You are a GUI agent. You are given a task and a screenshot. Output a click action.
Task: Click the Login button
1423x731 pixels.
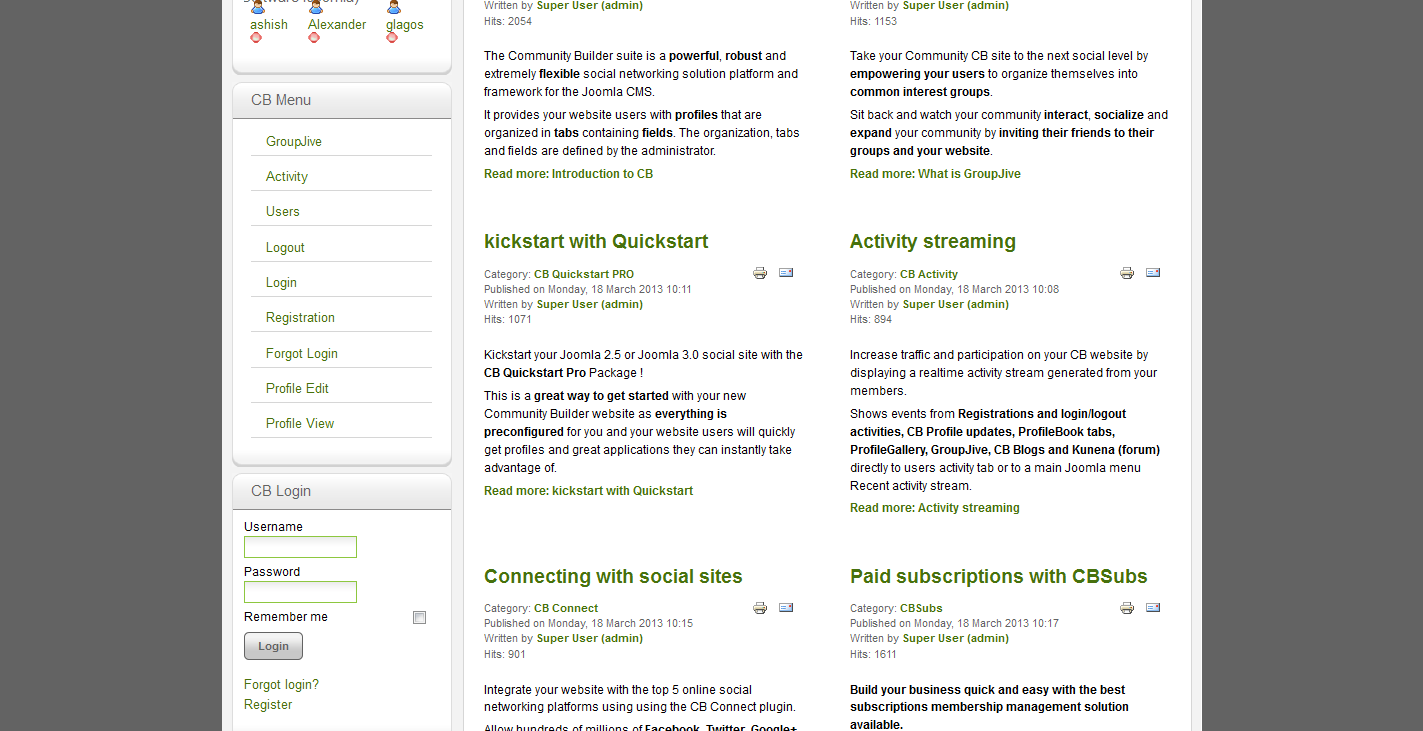273,646
